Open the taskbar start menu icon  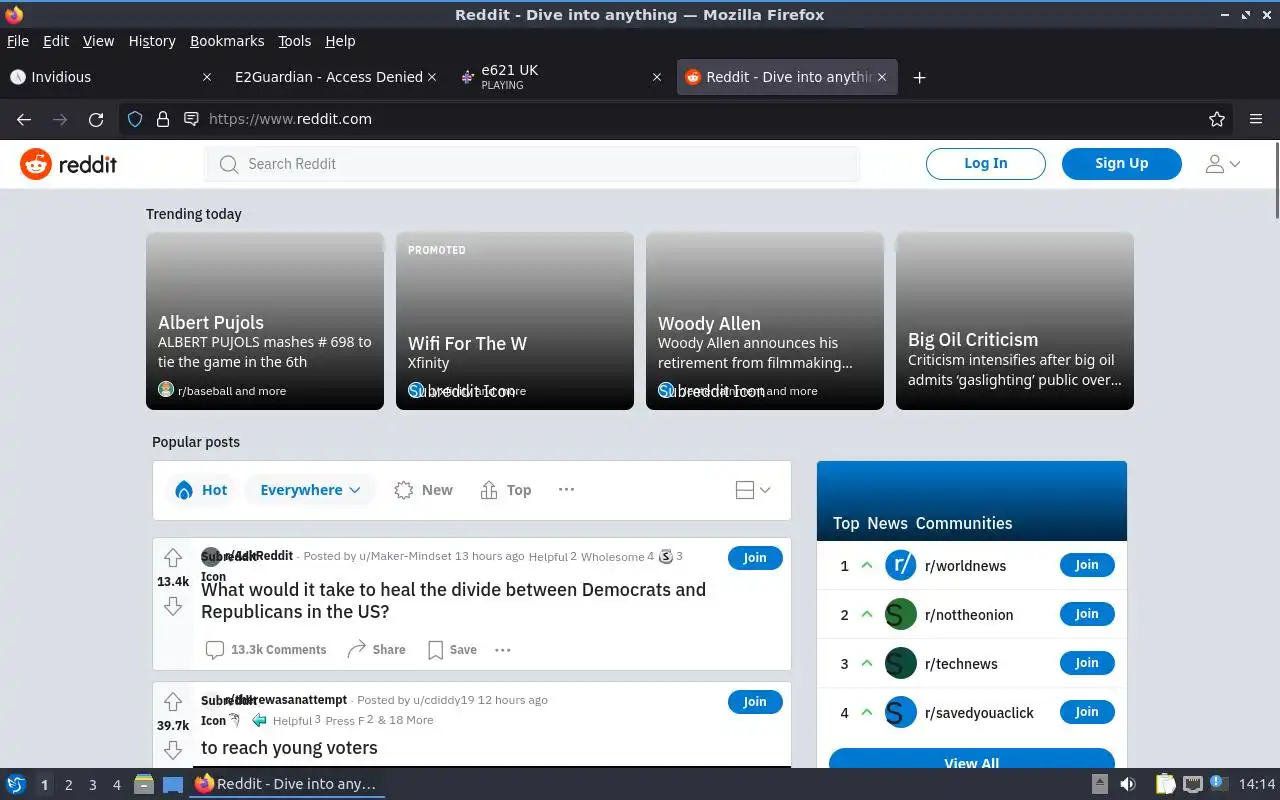(15, 784)
